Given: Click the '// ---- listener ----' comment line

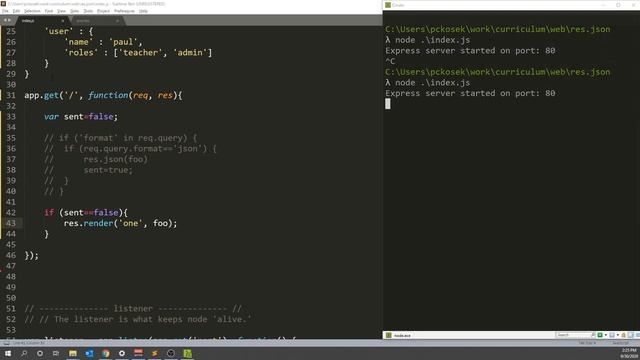Looking at the screenshot, I should (x=133, y=309).
